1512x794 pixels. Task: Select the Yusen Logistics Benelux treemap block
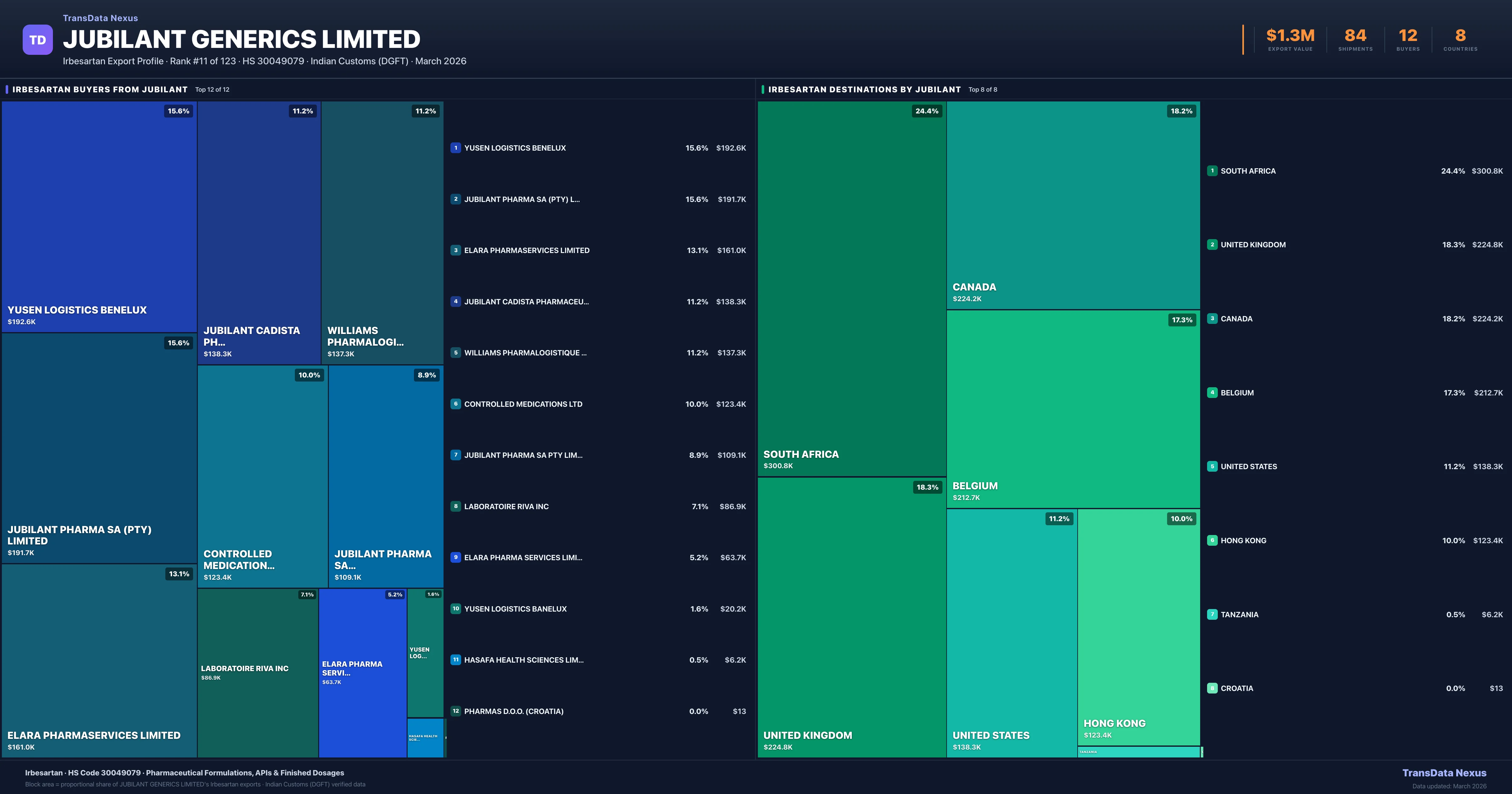pyautogui.click(x=99, y=216)
